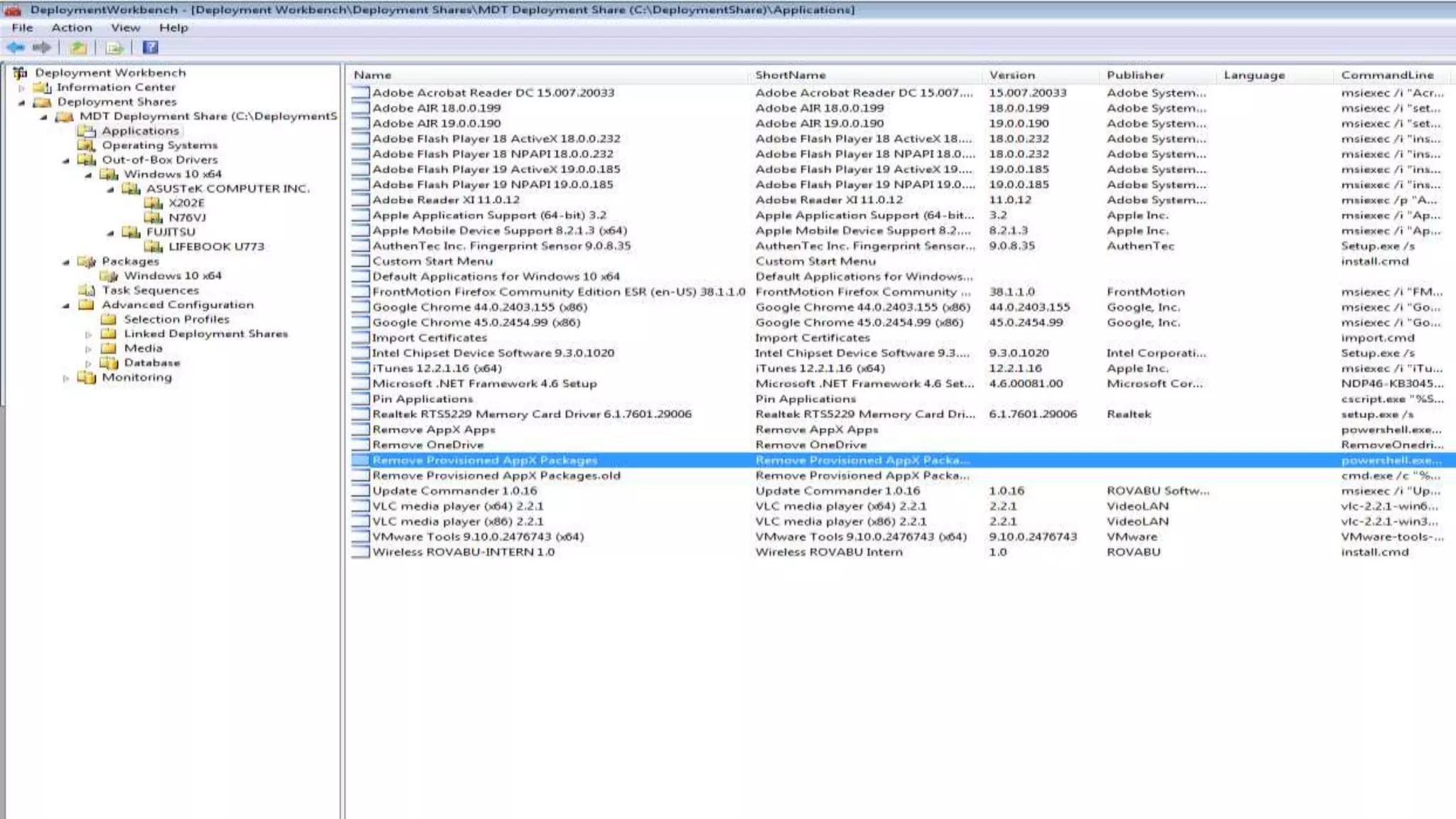Select Windows 10 x64 under Out-of-Box Drivers

173,174
